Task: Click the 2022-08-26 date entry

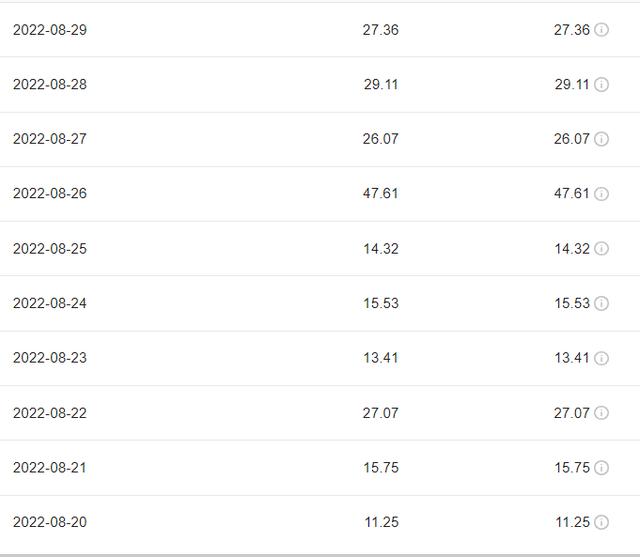Action: click(x=50, y=193)
